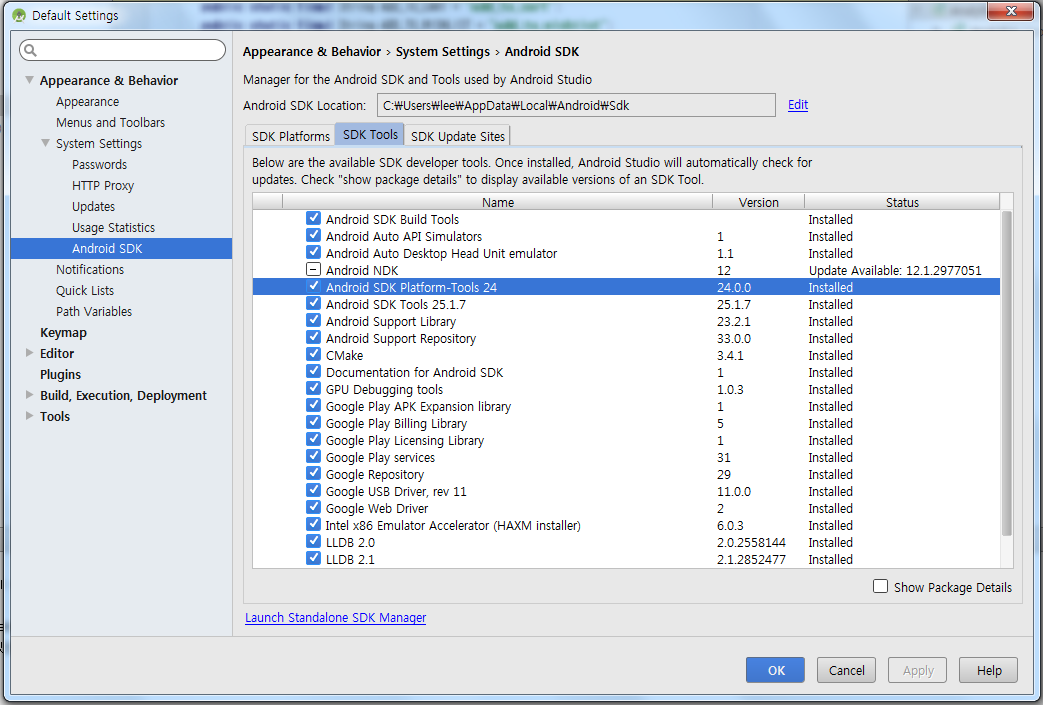Select Passwords in settings tree
Screen dimensions: 1043x705
click(x=99, y=164)
